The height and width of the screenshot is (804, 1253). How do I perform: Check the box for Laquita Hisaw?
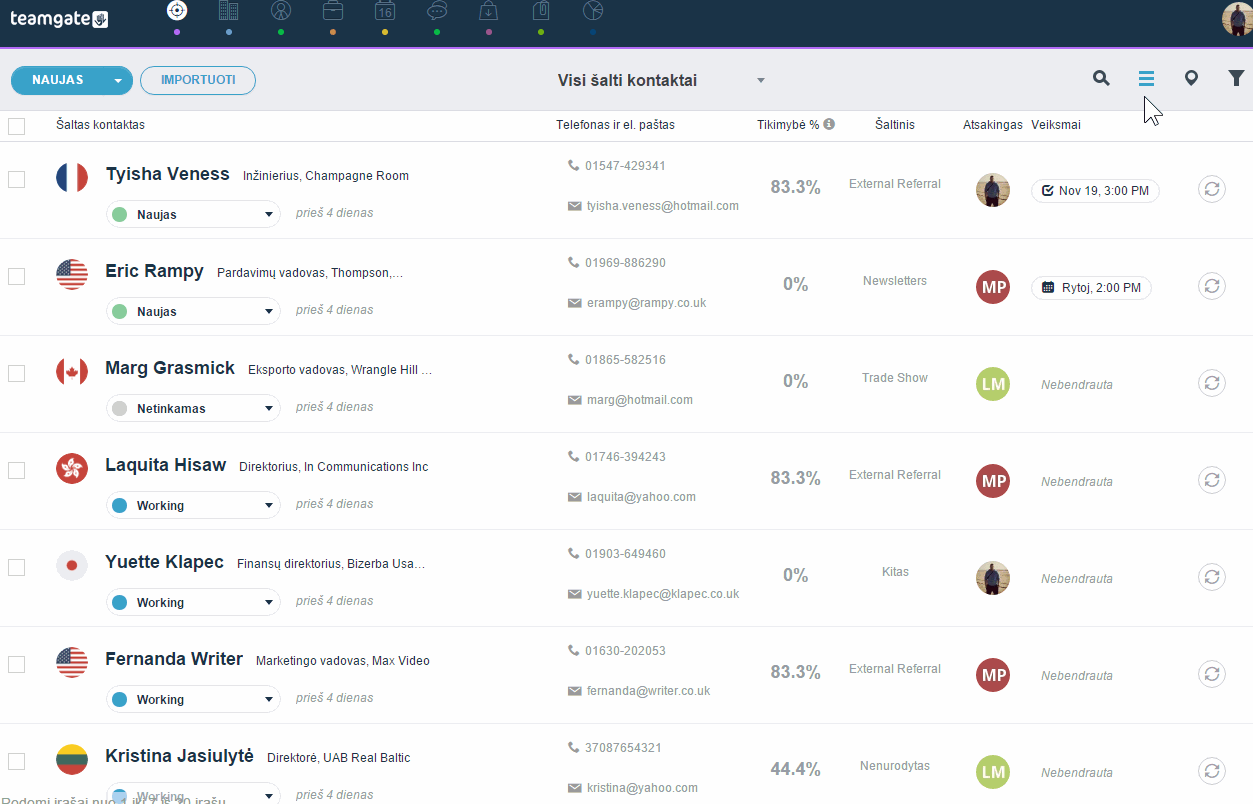click(16, 470)
